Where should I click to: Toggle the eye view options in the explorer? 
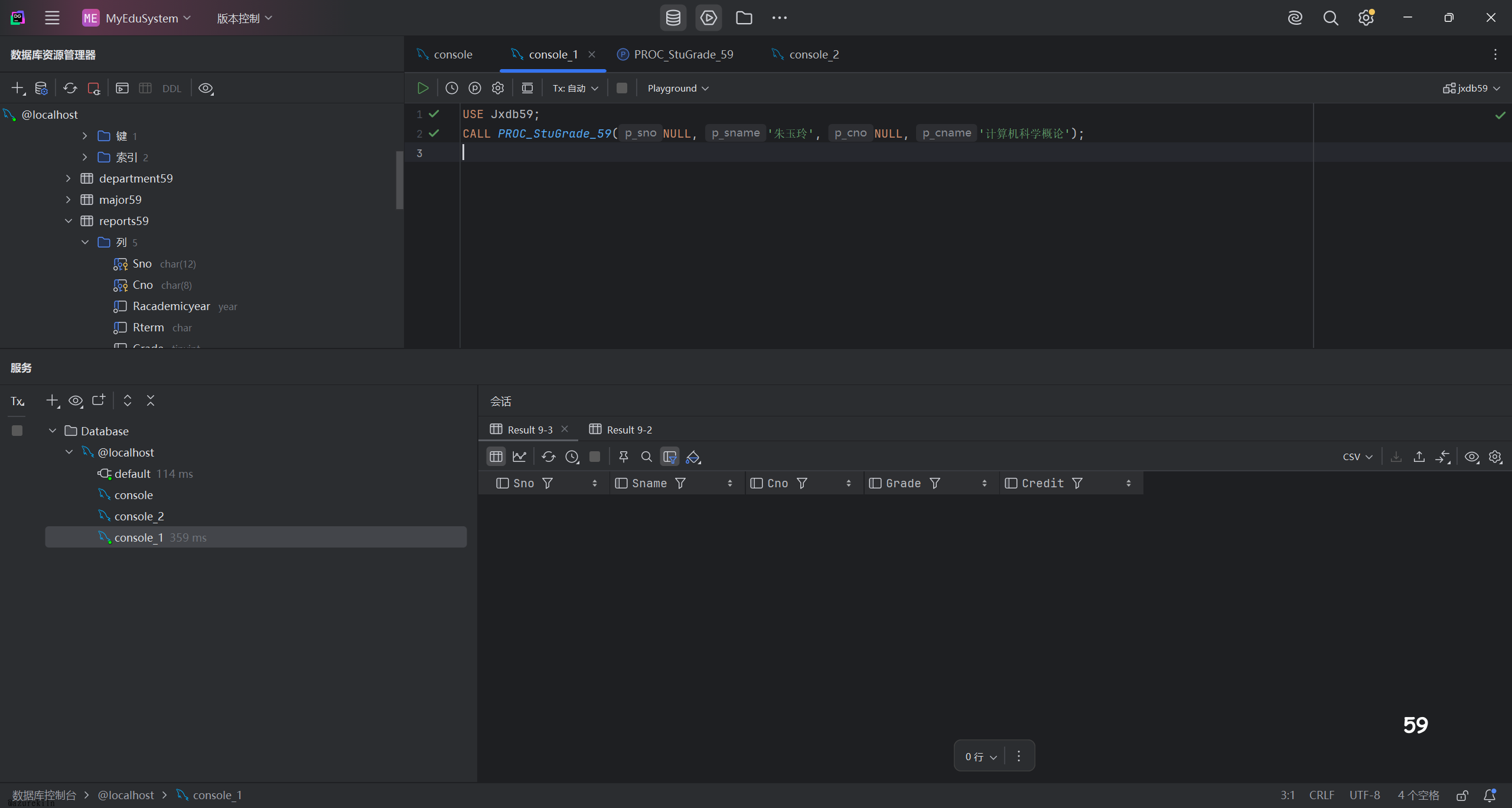(x=206, y=88)
